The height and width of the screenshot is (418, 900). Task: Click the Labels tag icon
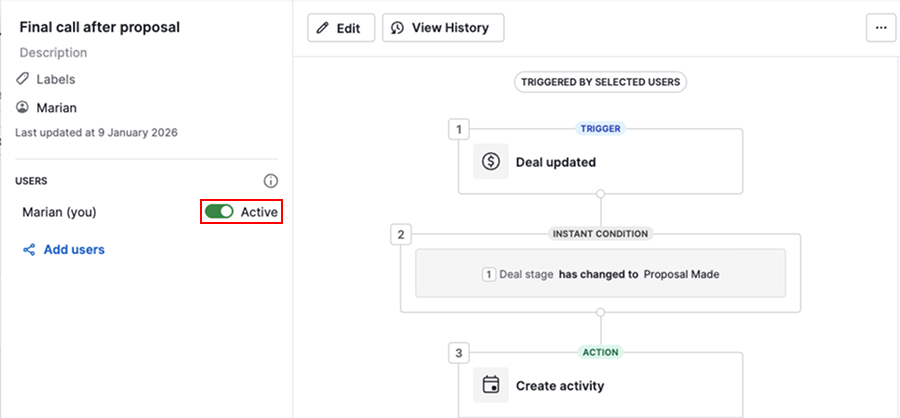[23, 79]
